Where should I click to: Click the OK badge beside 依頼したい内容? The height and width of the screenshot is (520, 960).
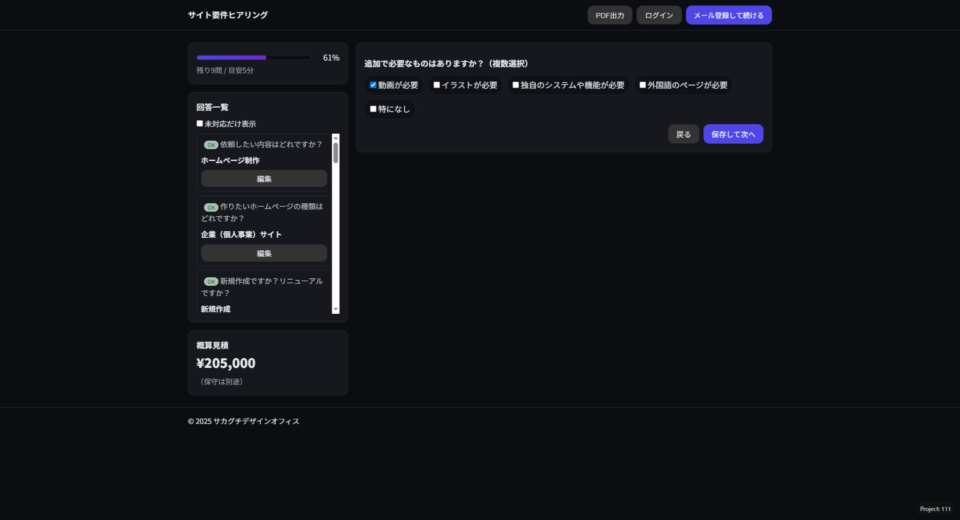tap(210, 144)
